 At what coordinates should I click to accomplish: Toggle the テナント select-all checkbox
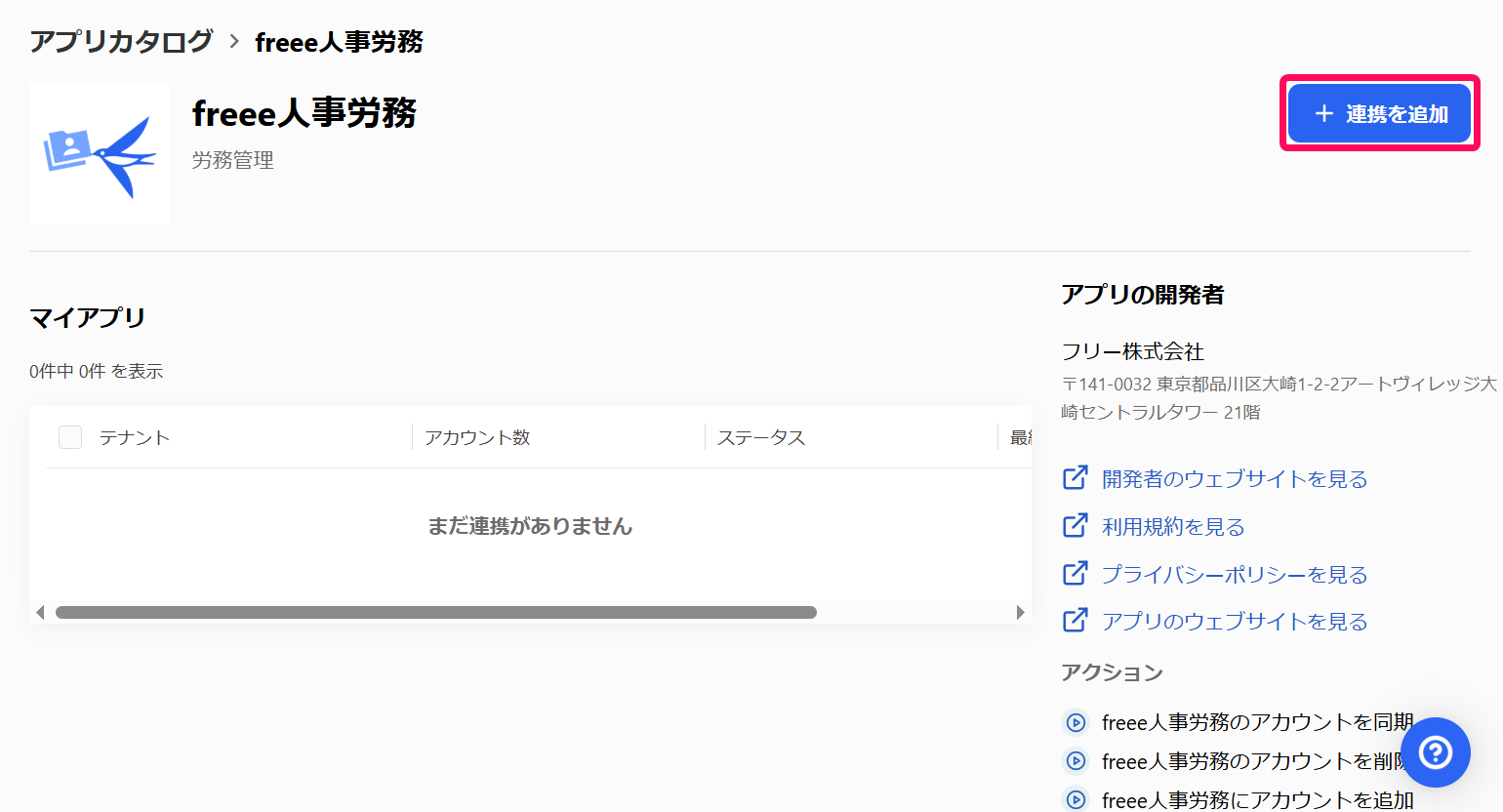point(70,437)
